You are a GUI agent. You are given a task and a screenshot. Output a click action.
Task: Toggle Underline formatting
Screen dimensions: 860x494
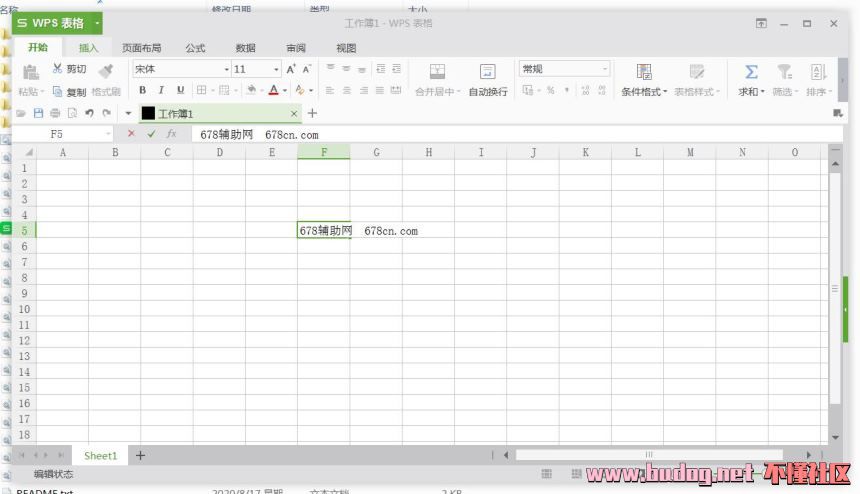click(x=180, y=91)
